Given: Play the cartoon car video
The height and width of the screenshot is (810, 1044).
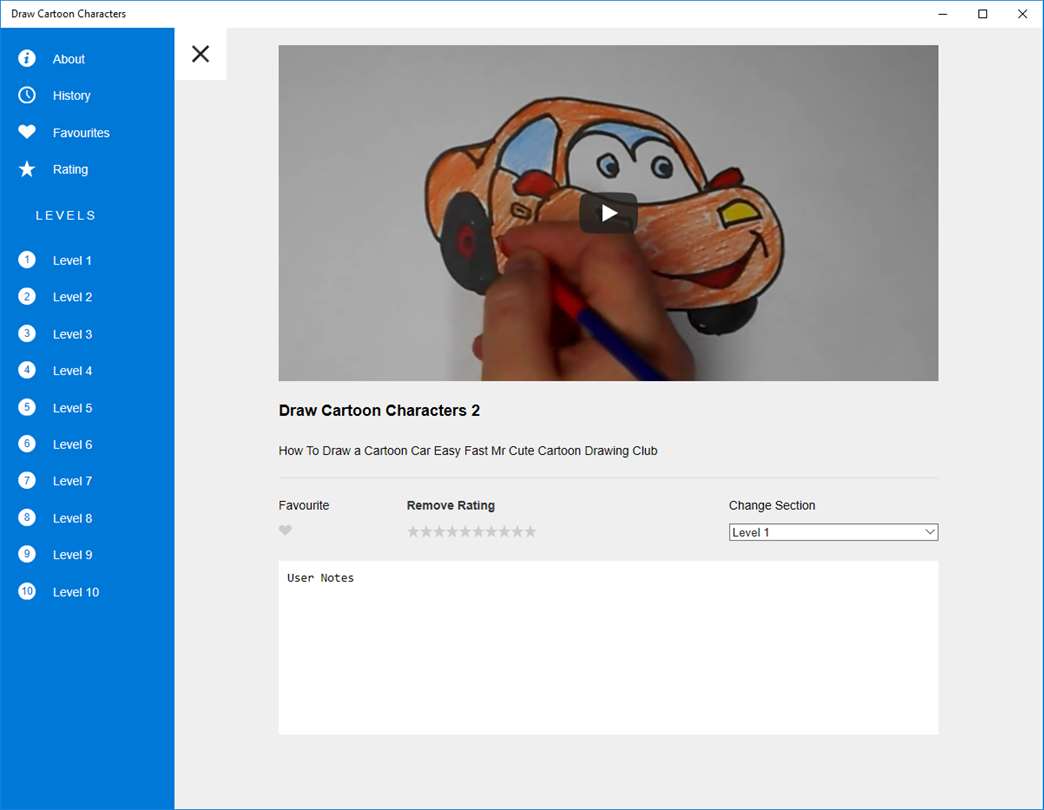Looking at the screenshot, I should click(x=608, y=213).
